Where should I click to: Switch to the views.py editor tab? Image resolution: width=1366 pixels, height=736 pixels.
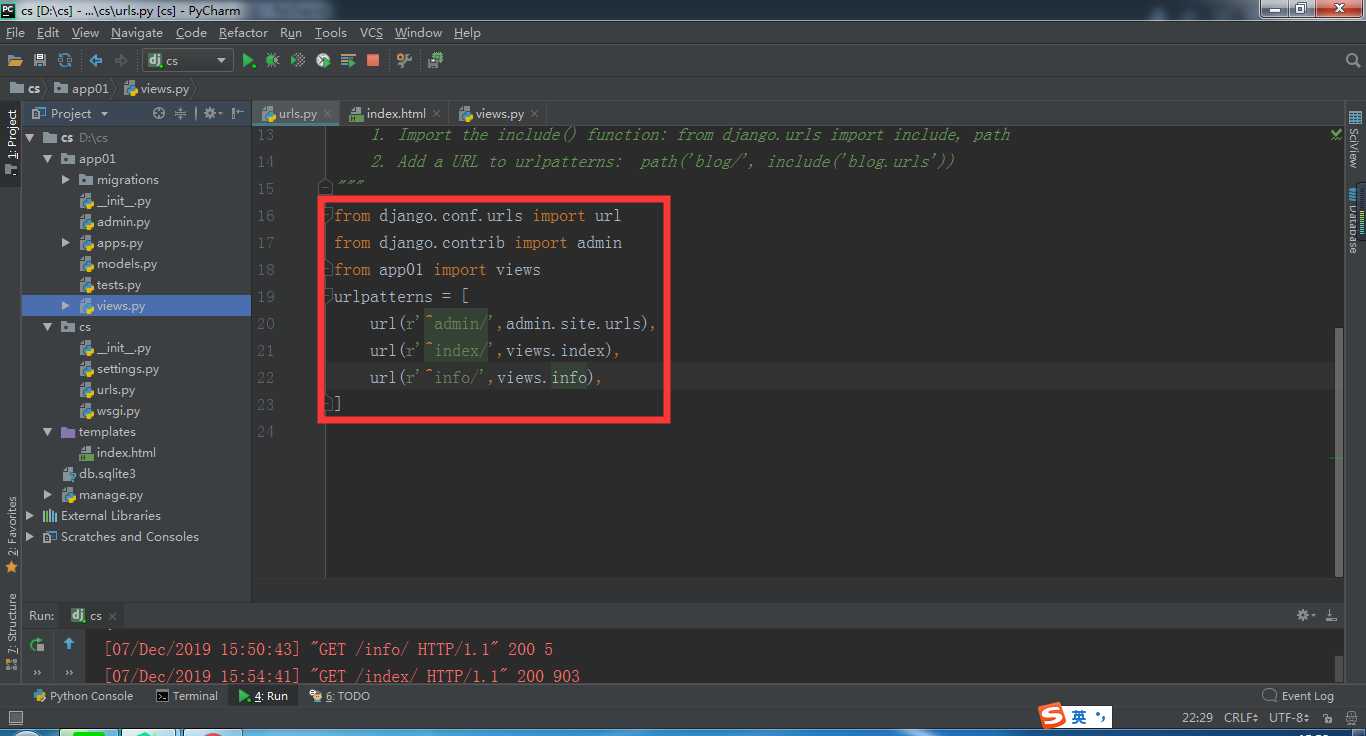click(500, 113)
